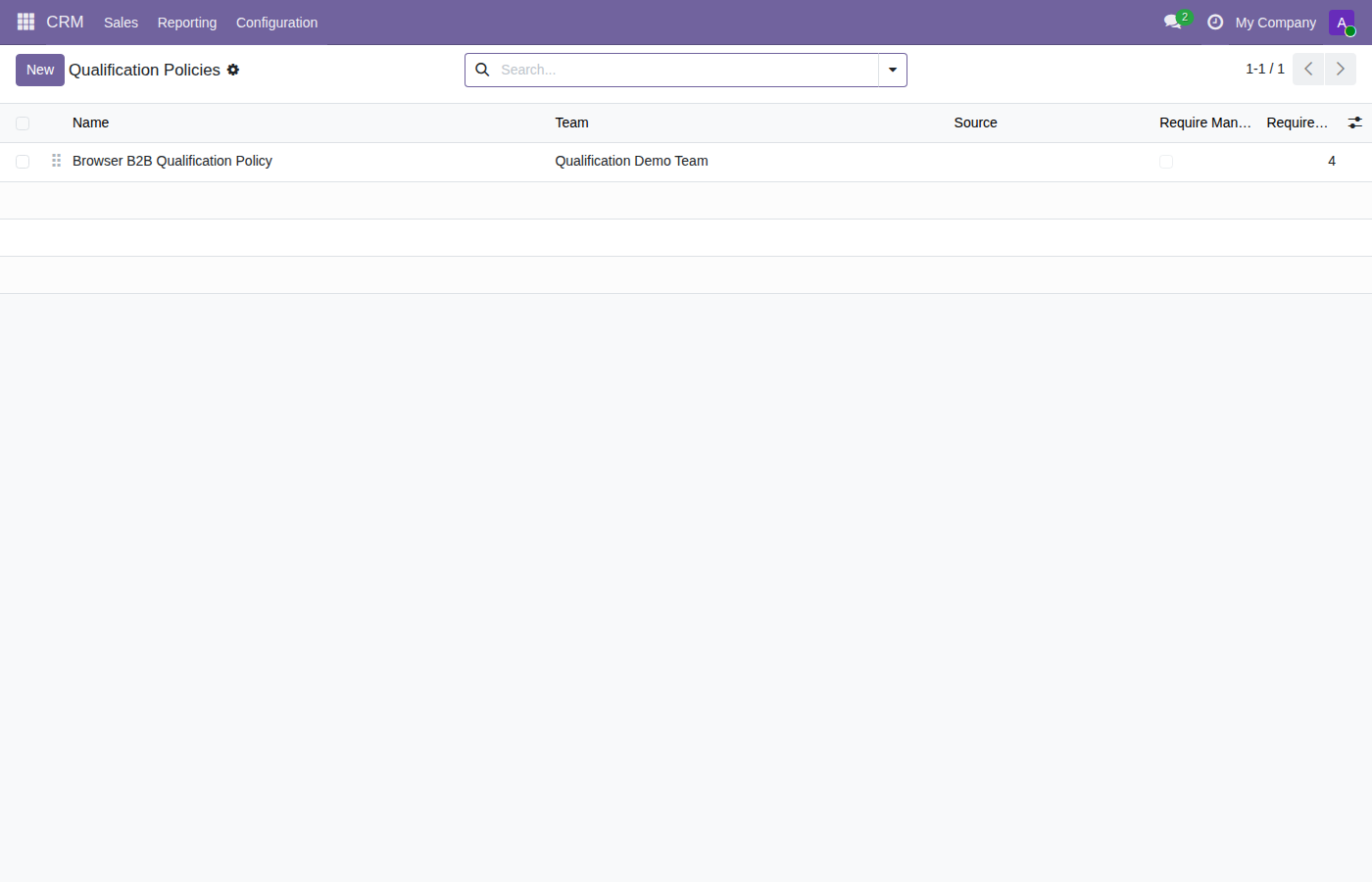Create a New qualification policy
Screen dimensions: 1372x882
pyautogui.click(x=40, y=70)
